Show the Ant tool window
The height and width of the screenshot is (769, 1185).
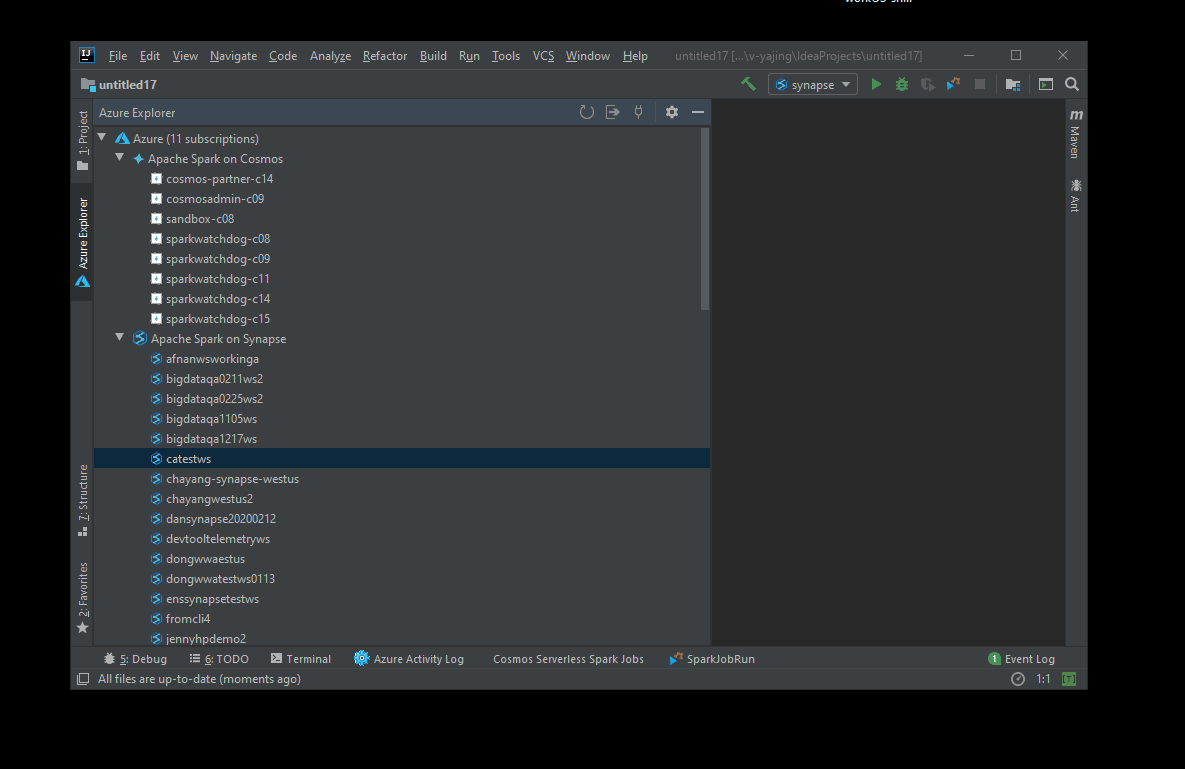pyautogui.click(x=1075, y=195)
